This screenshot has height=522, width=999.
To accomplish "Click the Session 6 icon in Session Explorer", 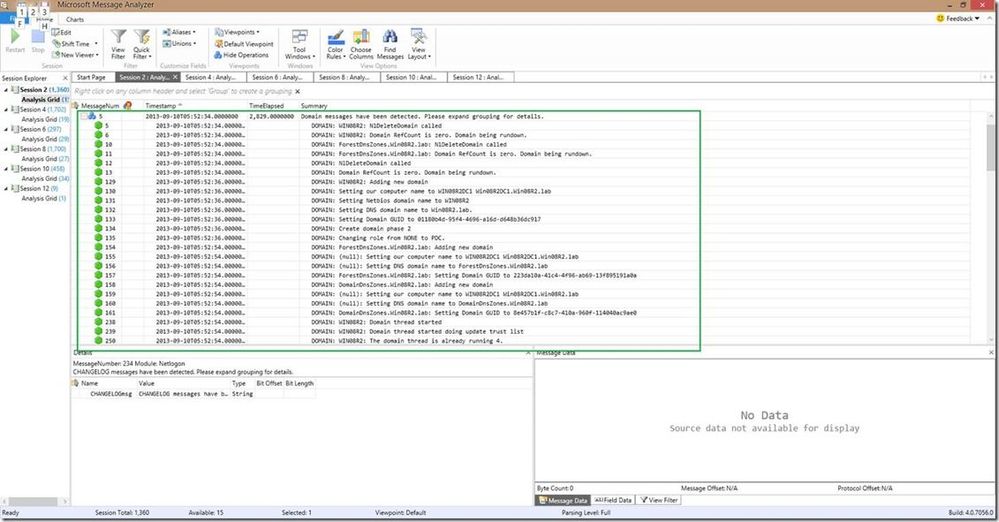I will (15, 129).
